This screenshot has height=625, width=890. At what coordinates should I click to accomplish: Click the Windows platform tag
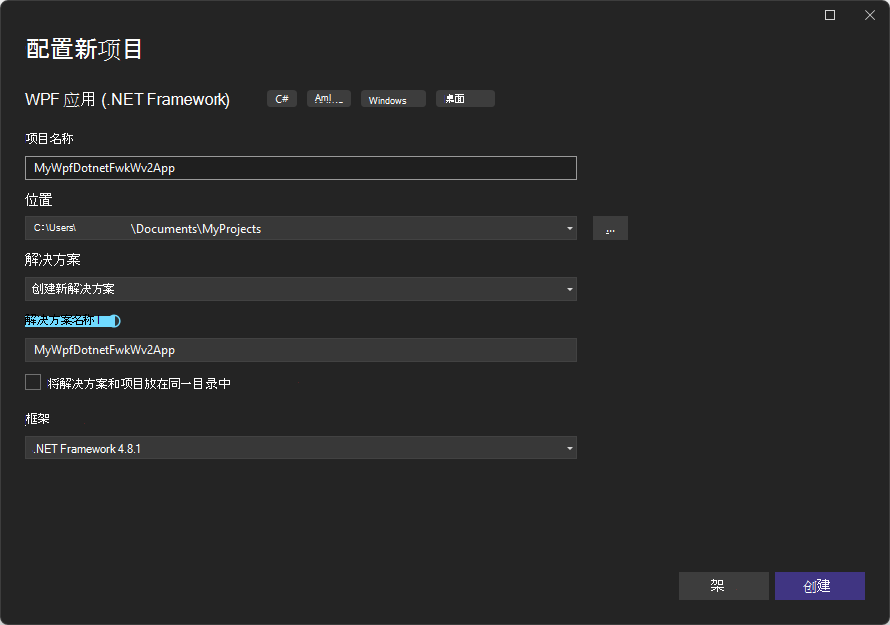pos(392,98)
